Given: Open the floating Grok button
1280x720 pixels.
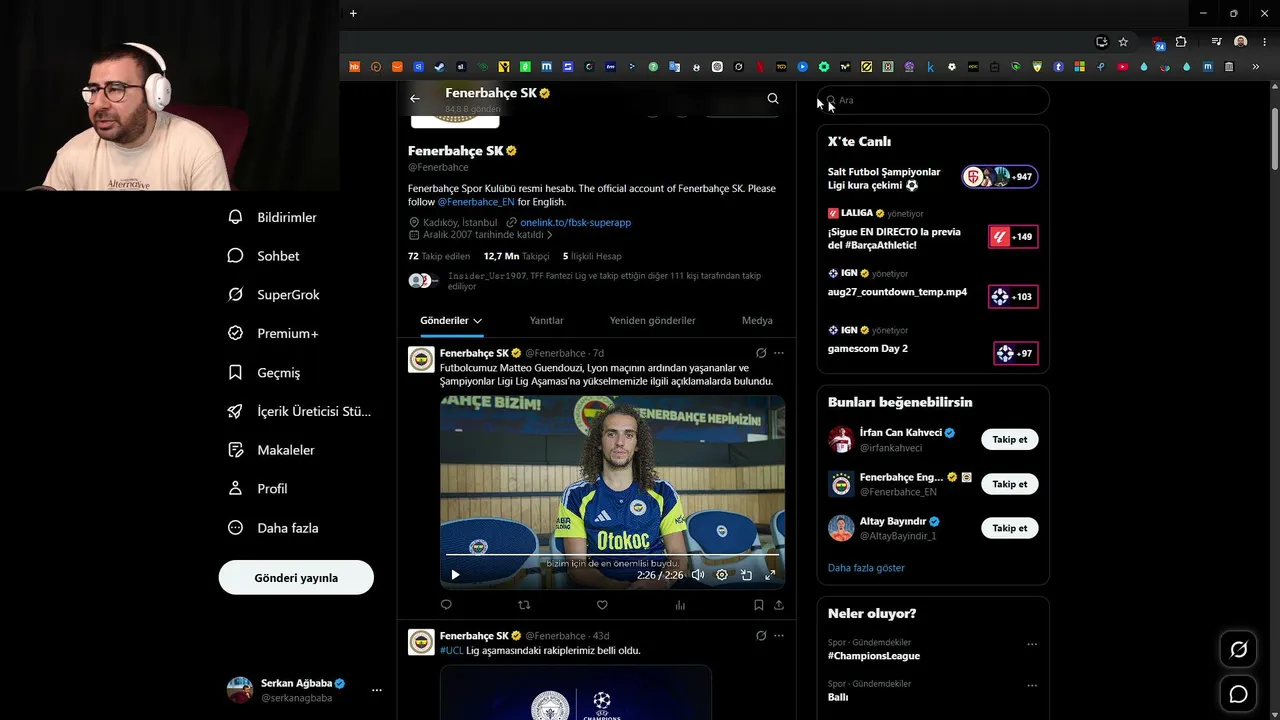Looking at the screenshot, I should pos(1238,650).
